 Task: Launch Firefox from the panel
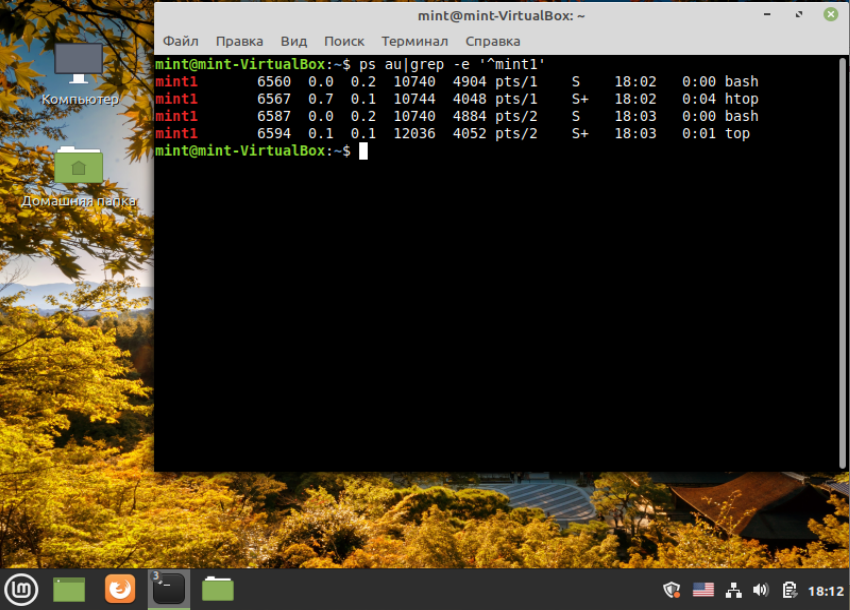click(x=119, y=589)
